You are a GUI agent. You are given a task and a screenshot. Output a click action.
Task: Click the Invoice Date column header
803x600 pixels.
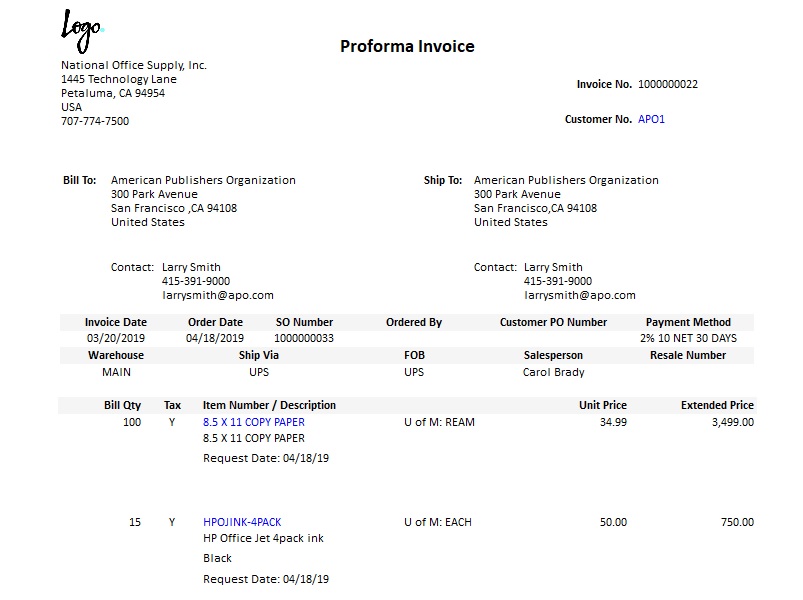click(x=116, y=322)
